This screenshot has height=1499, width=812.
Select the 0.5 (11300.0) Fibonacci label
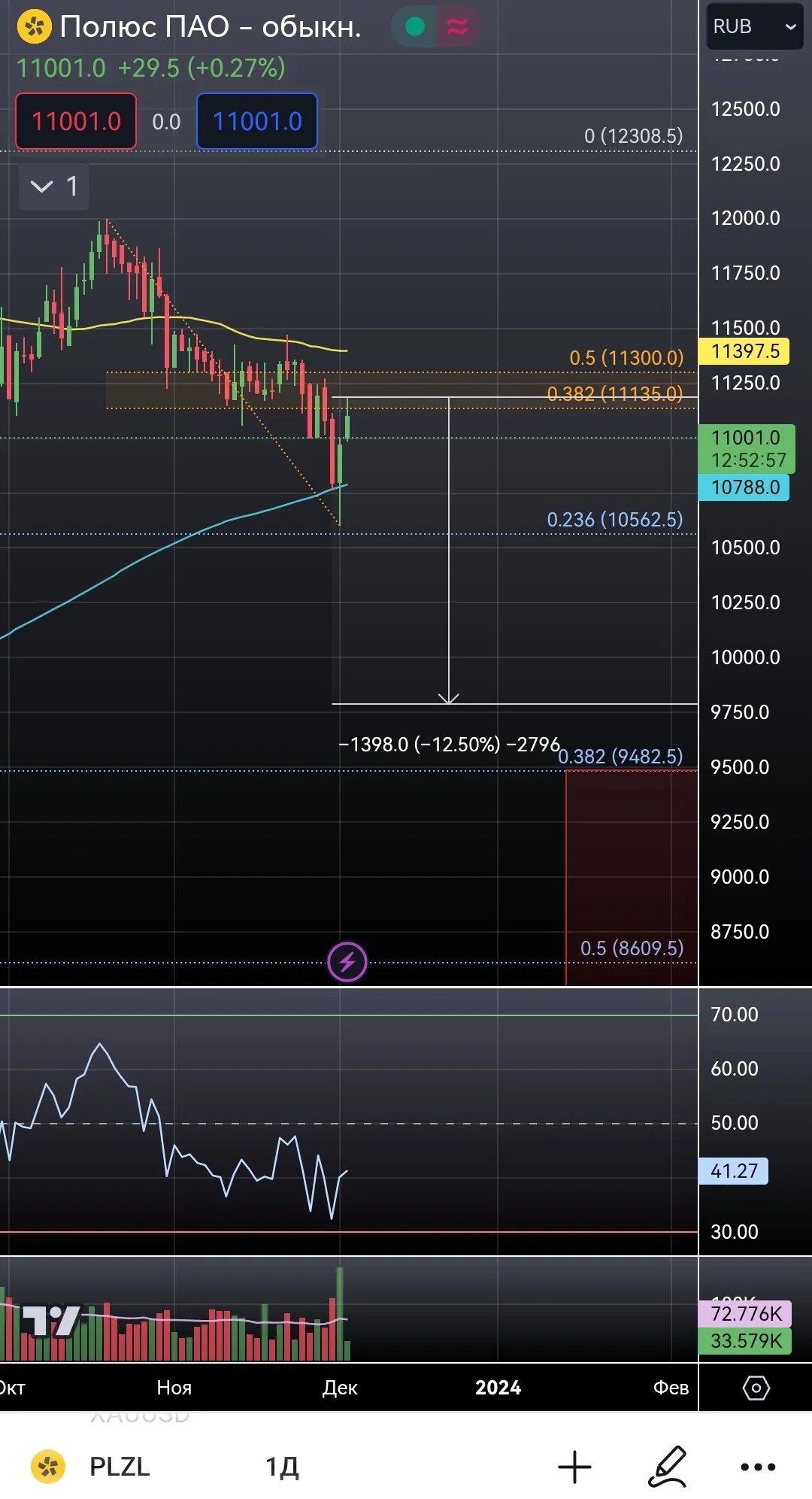pos(626,357)
